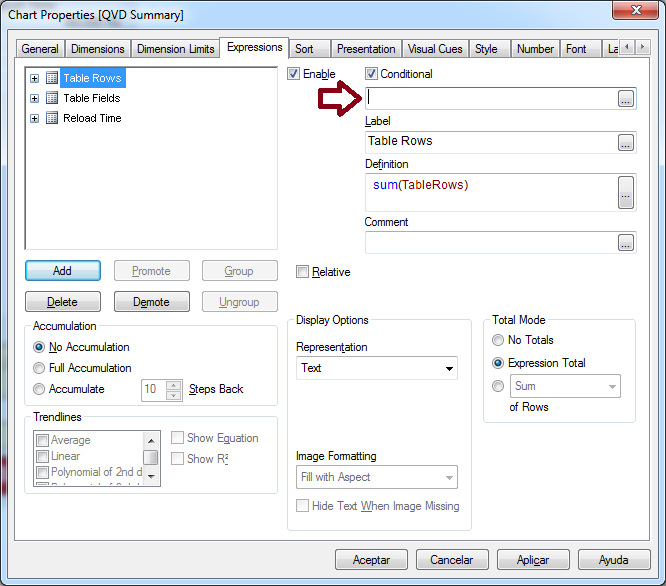The height and width of the screenshot is (586, 666).
Task: Select Expression Total radio button
Action: (x=498, y=363)
